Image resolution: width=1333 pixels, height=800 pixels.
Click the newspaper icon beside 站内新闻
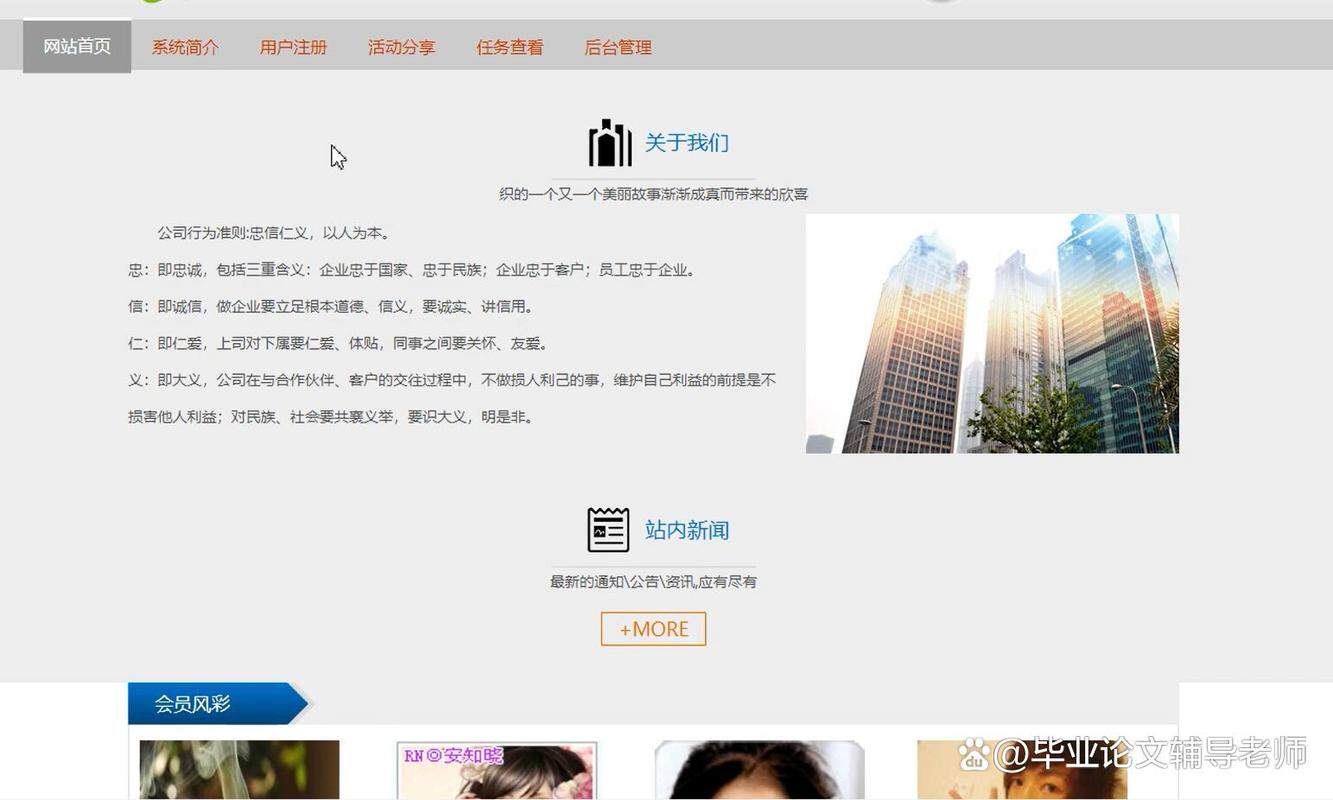point(608,530)
